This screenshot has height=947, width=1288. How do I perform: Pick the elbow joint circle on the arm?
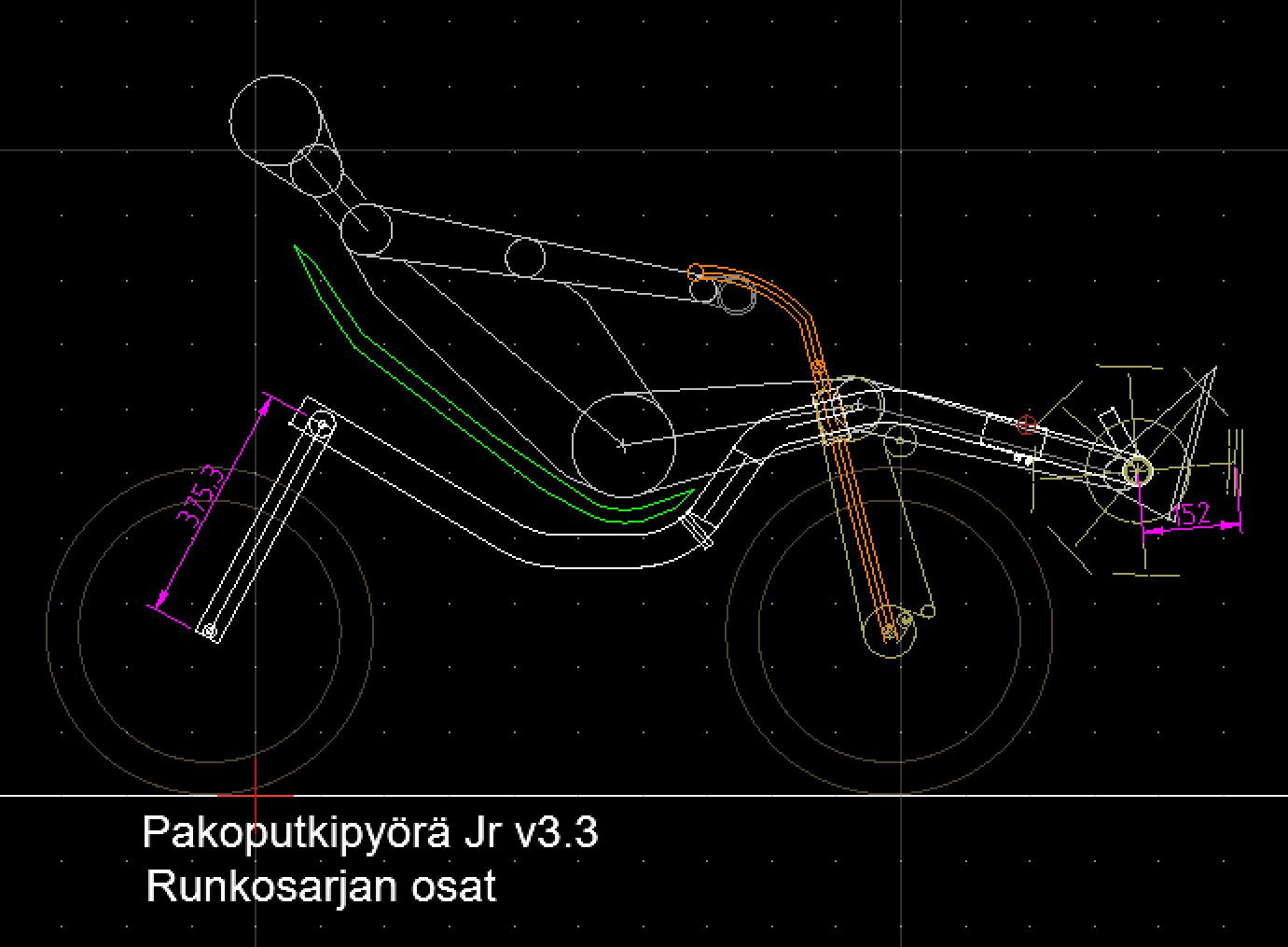point(525,257)
